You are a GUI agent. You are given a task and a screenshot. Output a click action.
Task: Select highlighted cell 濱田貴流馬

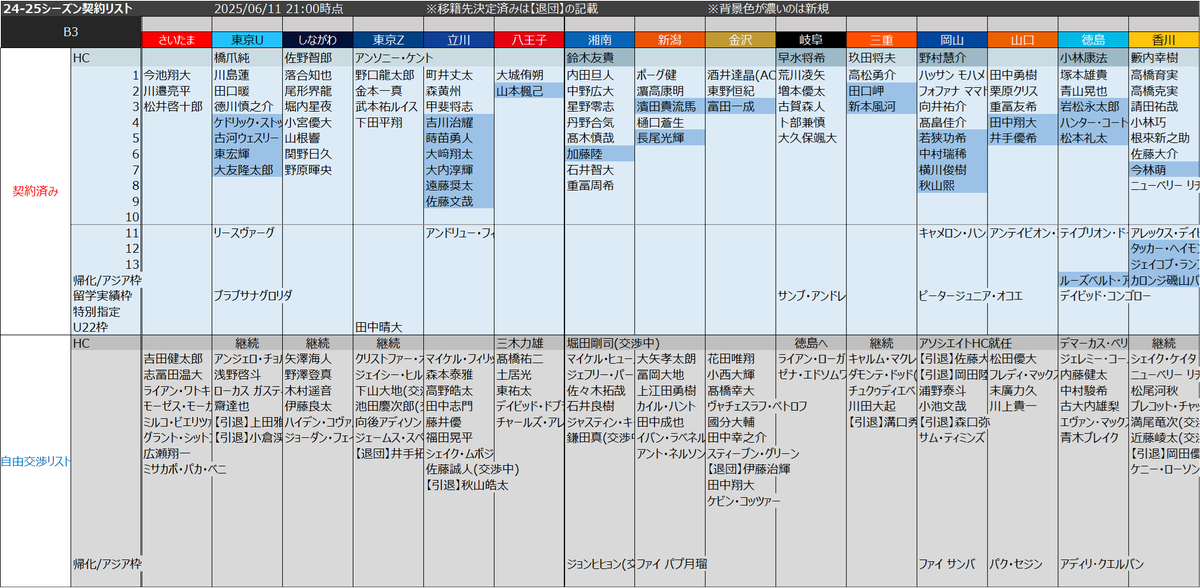pyautogui.click(x=669, y=105)
